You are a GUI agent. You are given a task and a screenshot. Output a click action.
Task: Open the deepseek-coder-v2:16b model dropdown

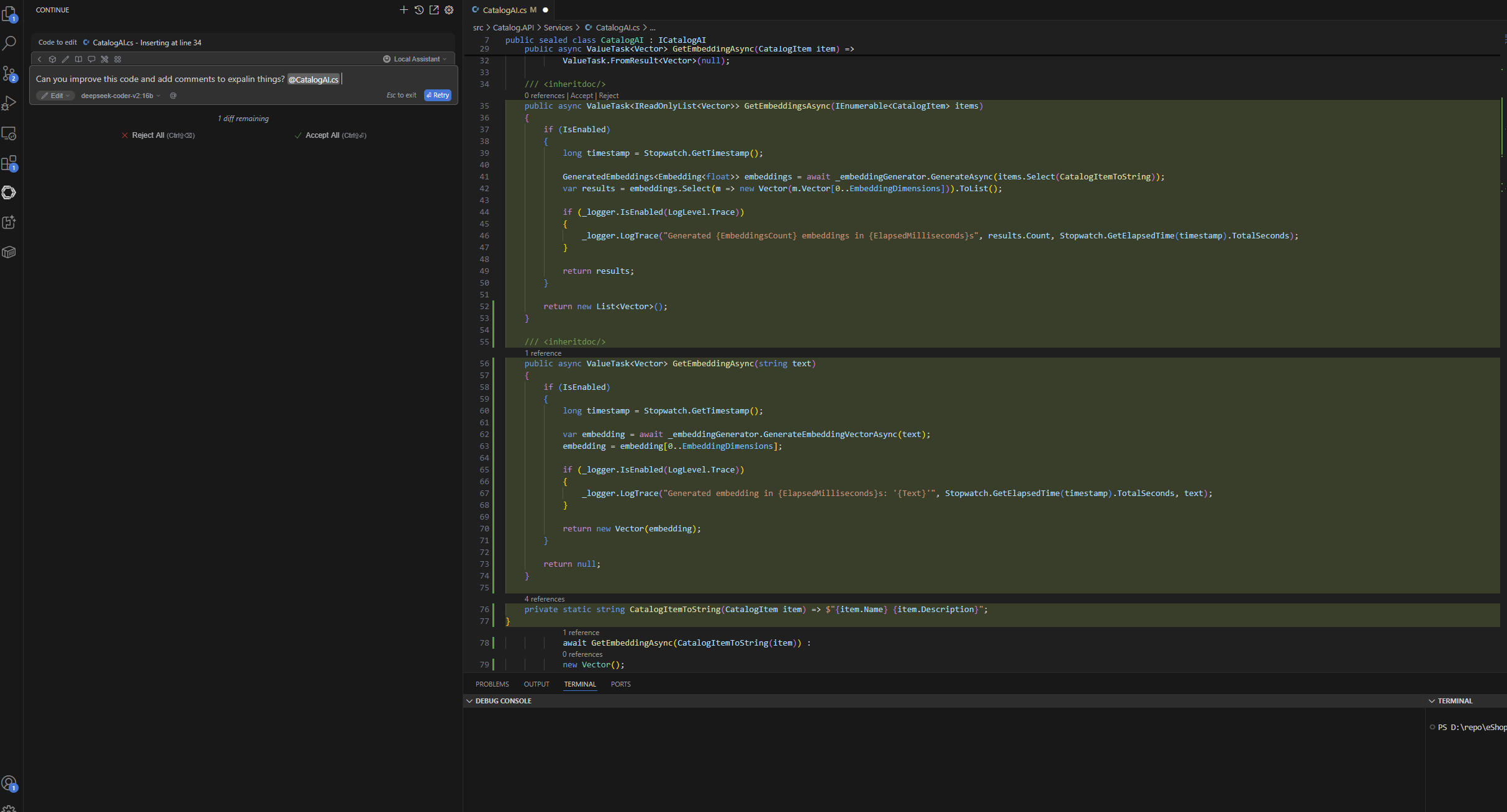tap(120, 96)
